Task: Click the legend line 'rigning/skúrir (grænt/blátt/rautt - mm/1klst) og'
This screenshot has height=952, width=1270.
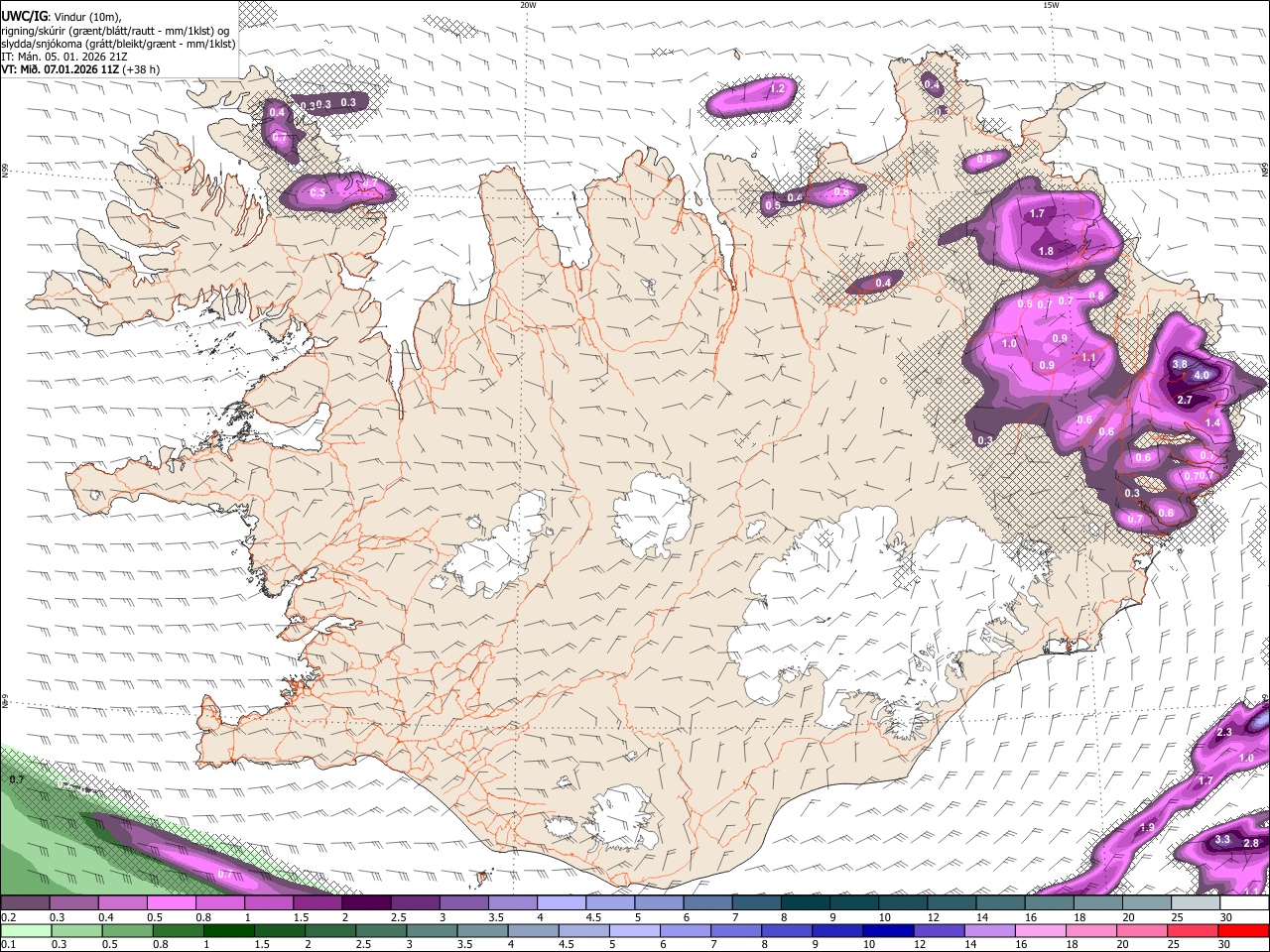Action: (115, 30)
